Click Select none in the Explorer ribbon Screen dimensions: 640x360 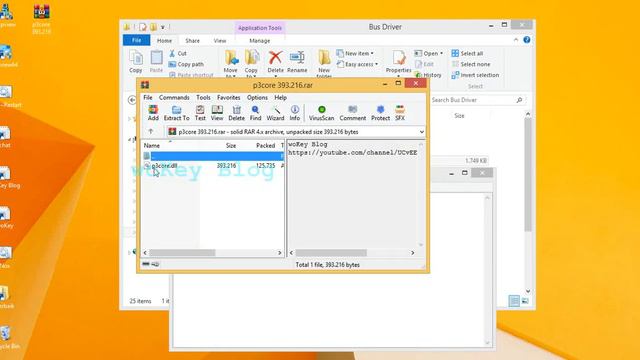click(471, 64)
